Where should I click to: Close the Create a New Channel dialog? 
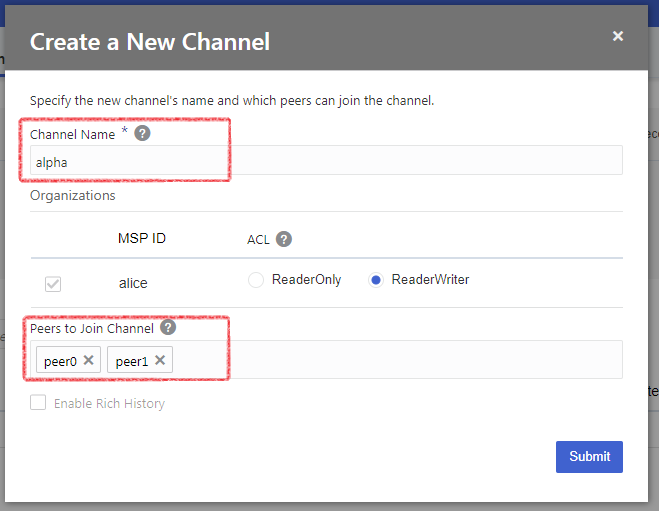click(x=618, y=36)
